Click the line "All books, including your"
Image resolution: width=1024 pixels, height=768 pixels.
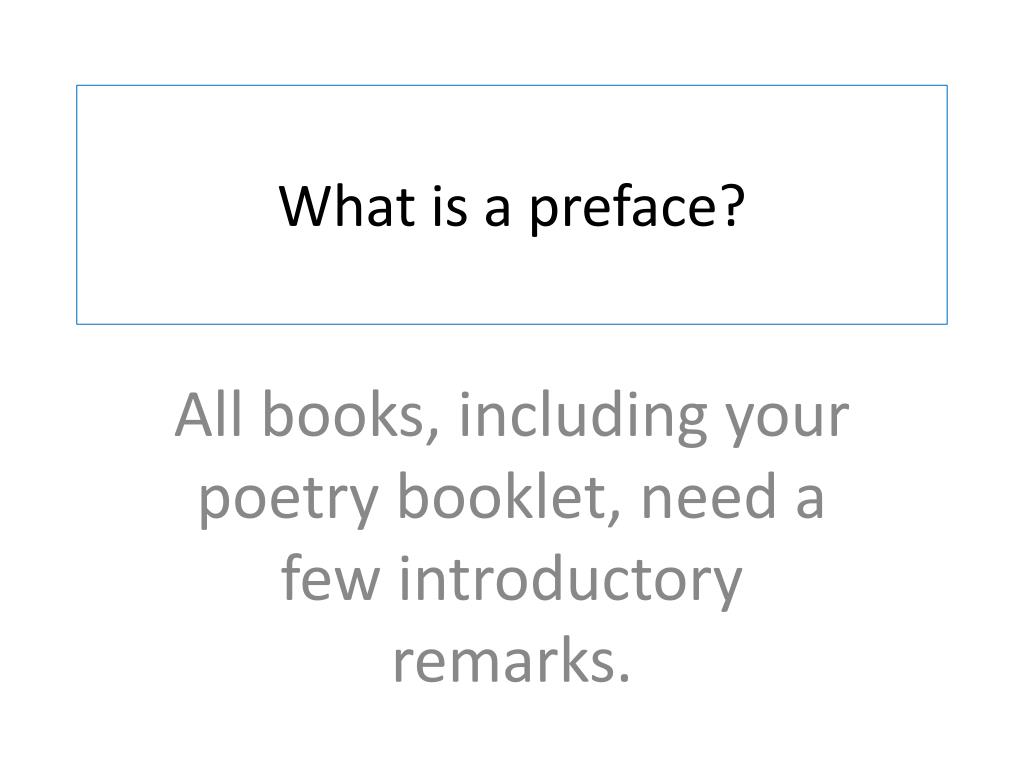(x=512, y=418)
